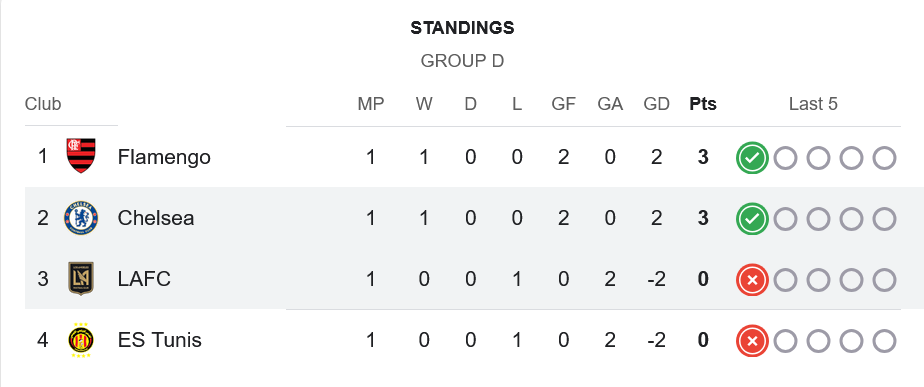Click the GROUP D label

462,61
